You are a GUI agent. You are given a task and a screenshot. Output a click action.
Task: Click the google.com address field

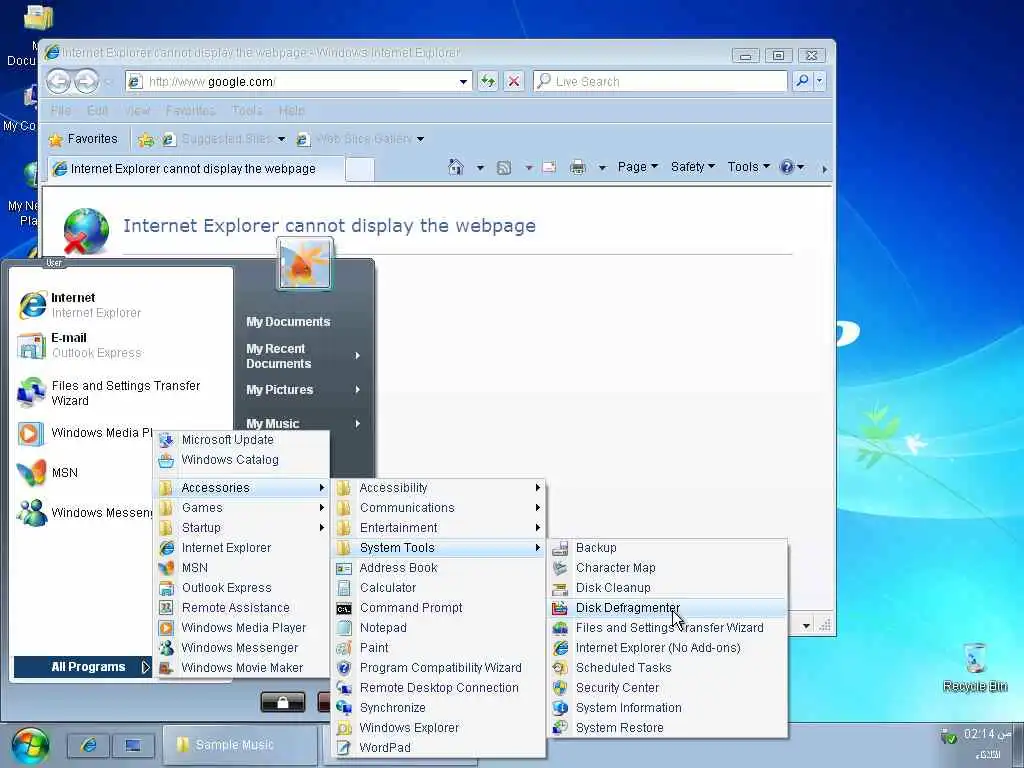point(297,81)
